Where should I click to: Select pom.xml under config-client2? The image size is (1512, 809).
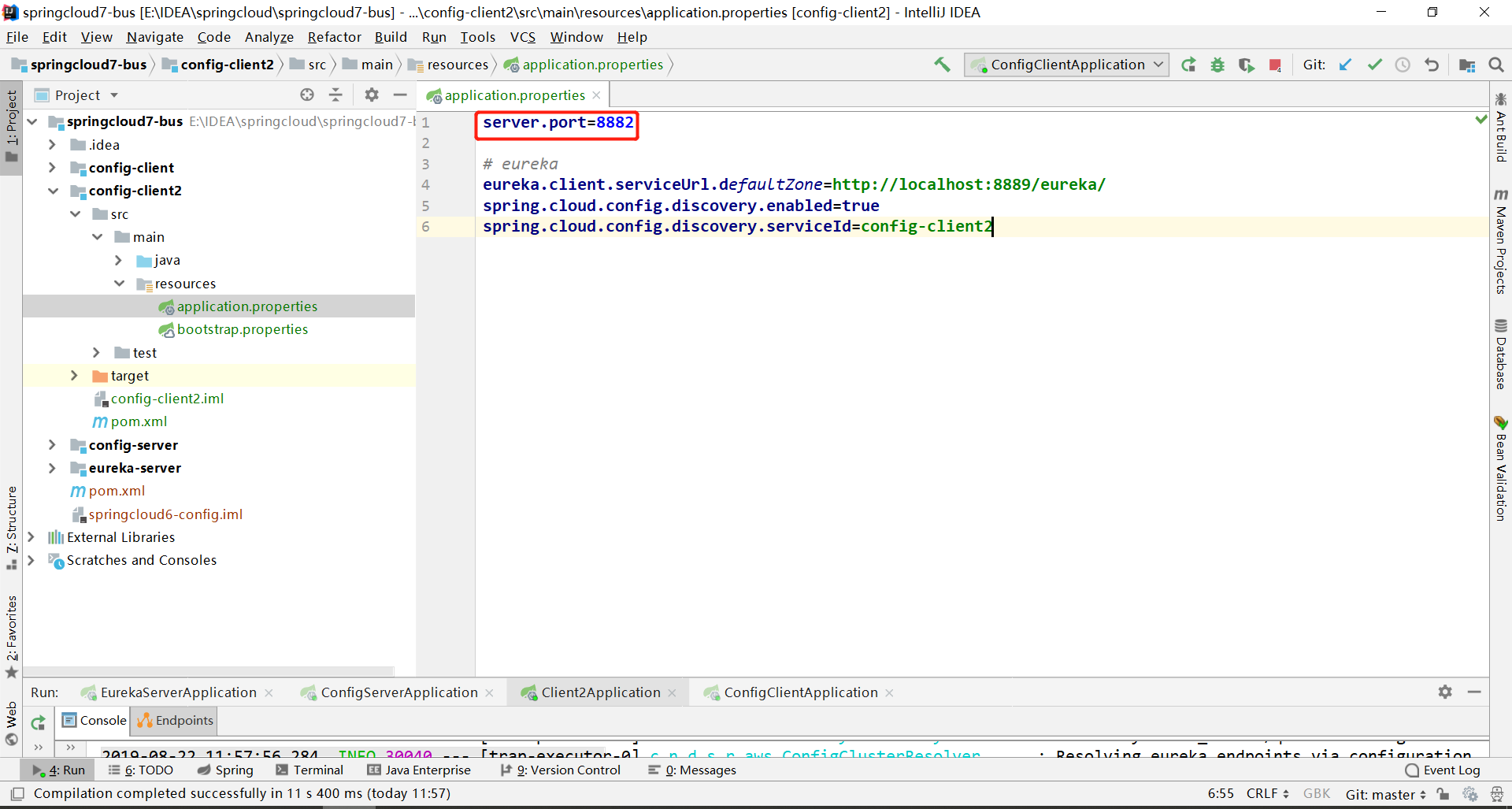point(139,421)
